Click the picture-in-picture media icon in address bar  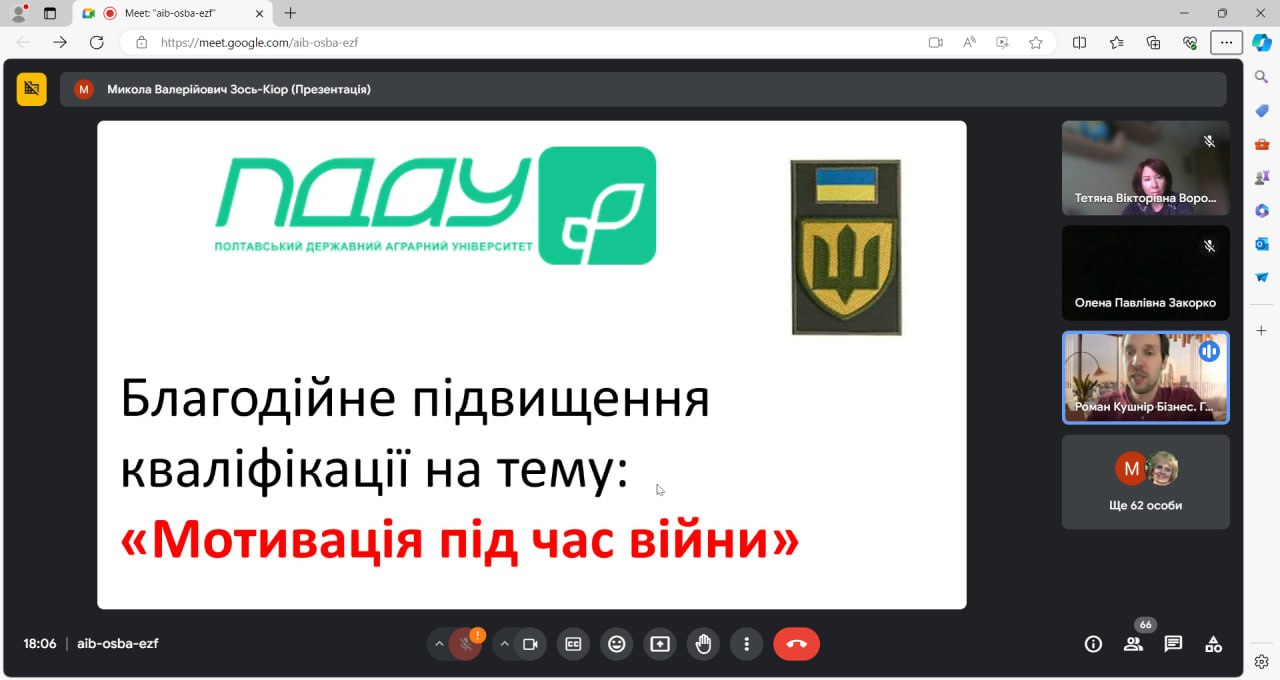coord(1002,42)
